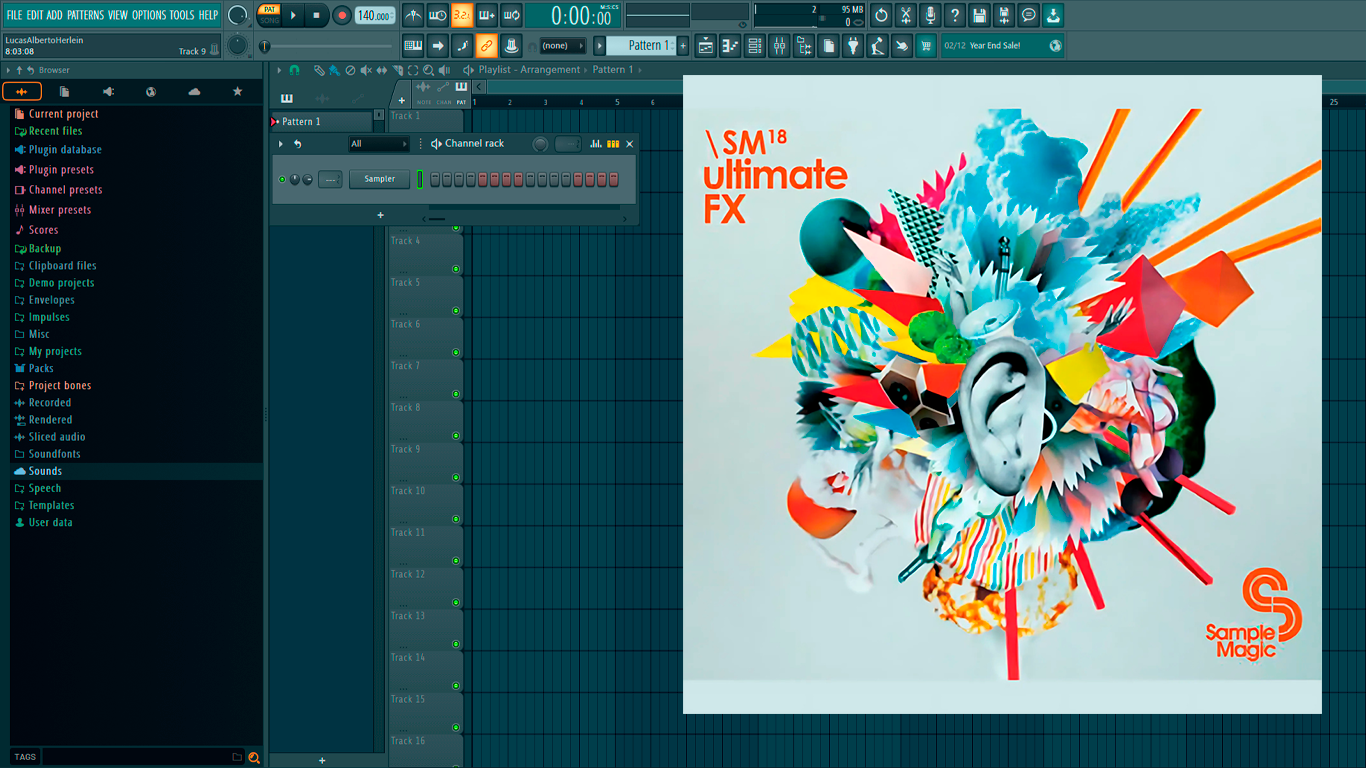
Task: Enable the 3.2.1 countdown before recording
Action: click(462, 15)
